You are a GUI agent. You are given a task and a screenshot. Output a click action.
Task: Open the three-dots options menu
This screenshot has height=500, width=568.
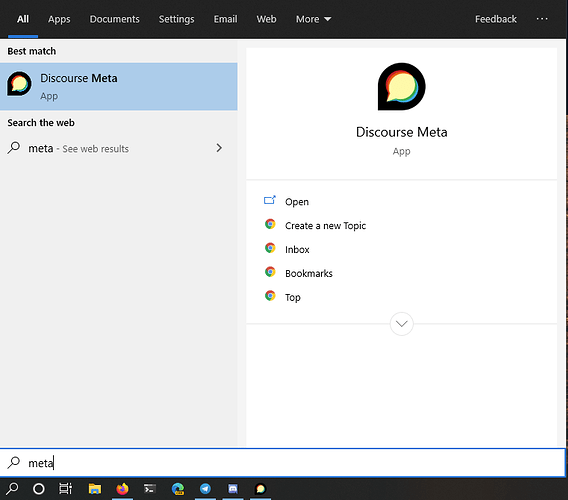coord(542,19)
